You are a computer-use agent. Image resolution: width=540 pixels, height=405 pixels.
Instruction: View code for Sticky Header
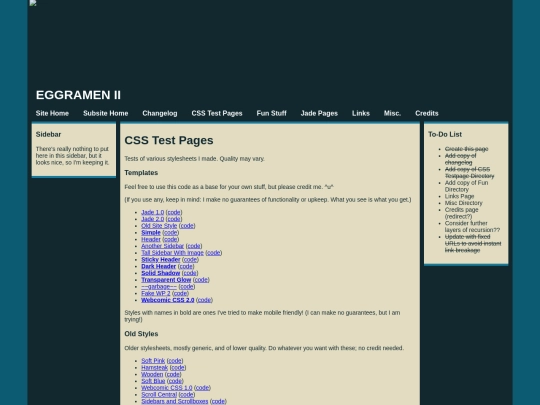190,259
